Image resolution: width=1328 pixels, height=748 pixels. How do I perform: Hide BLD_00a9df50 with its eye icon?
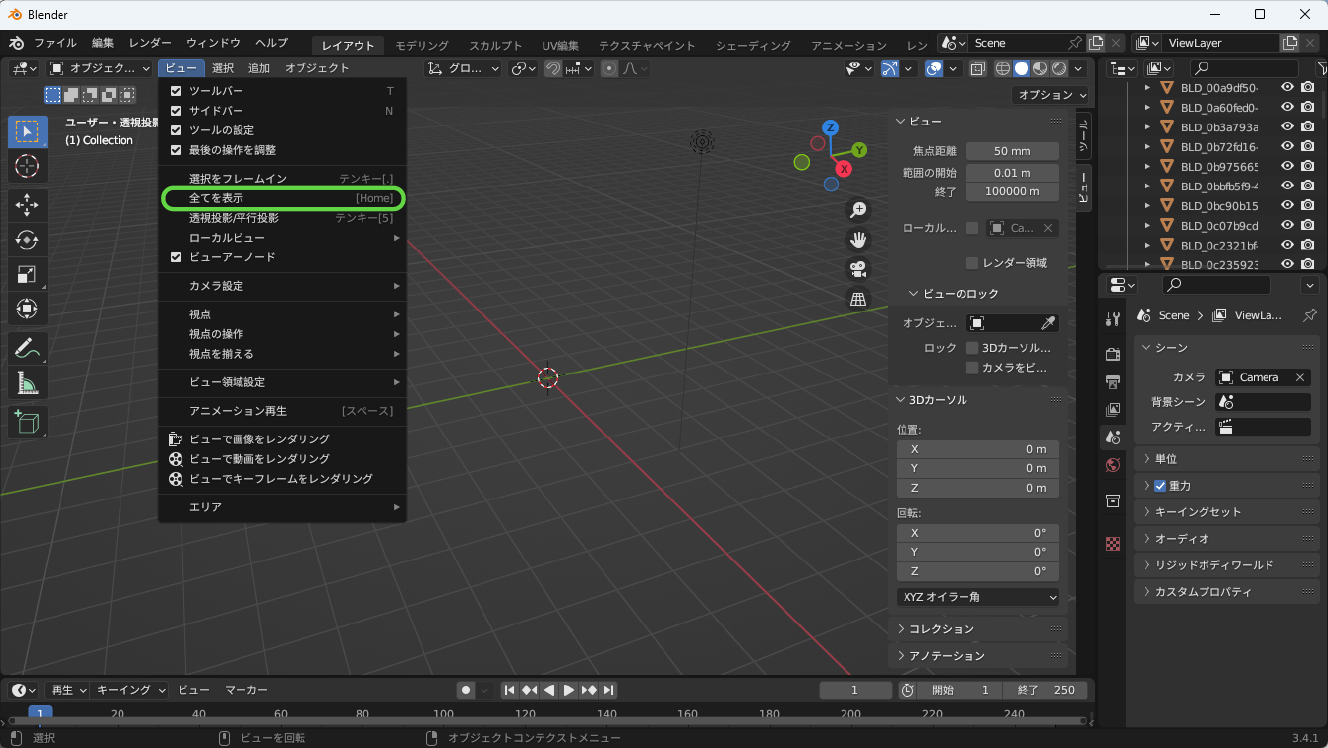1287,87
